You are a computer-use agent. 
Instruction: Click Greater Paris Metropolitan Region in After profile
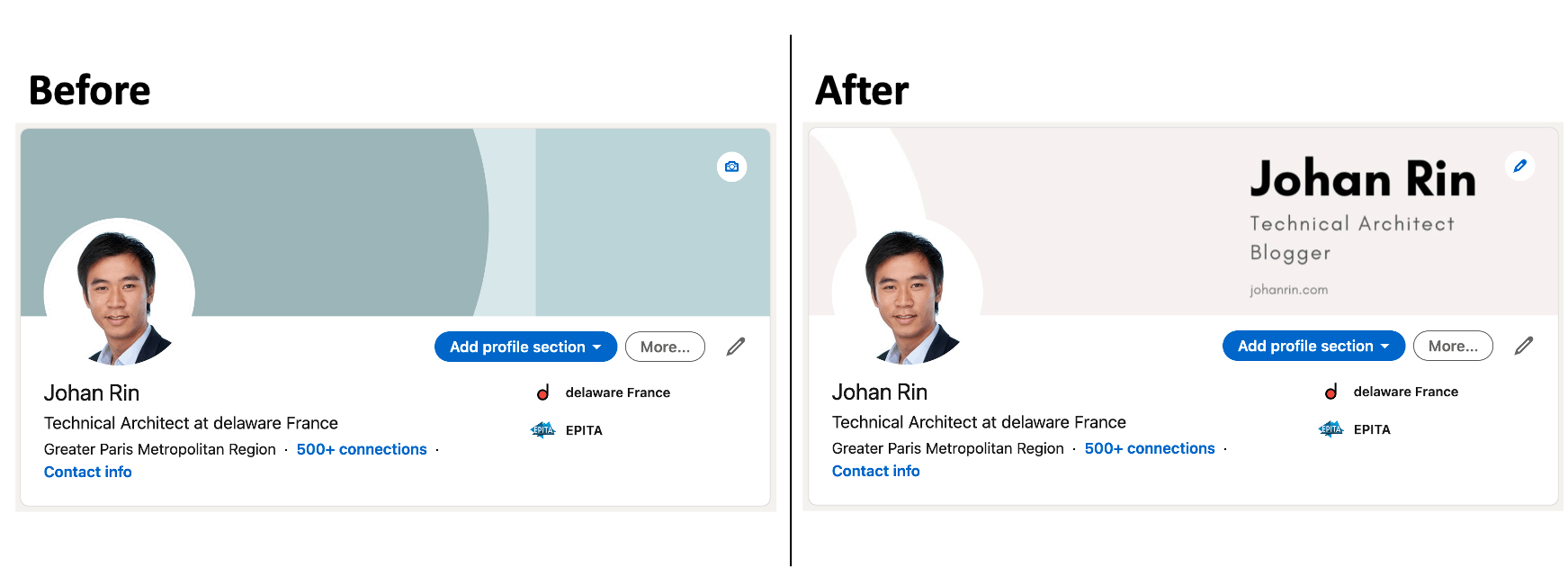(x=948, y=448)
